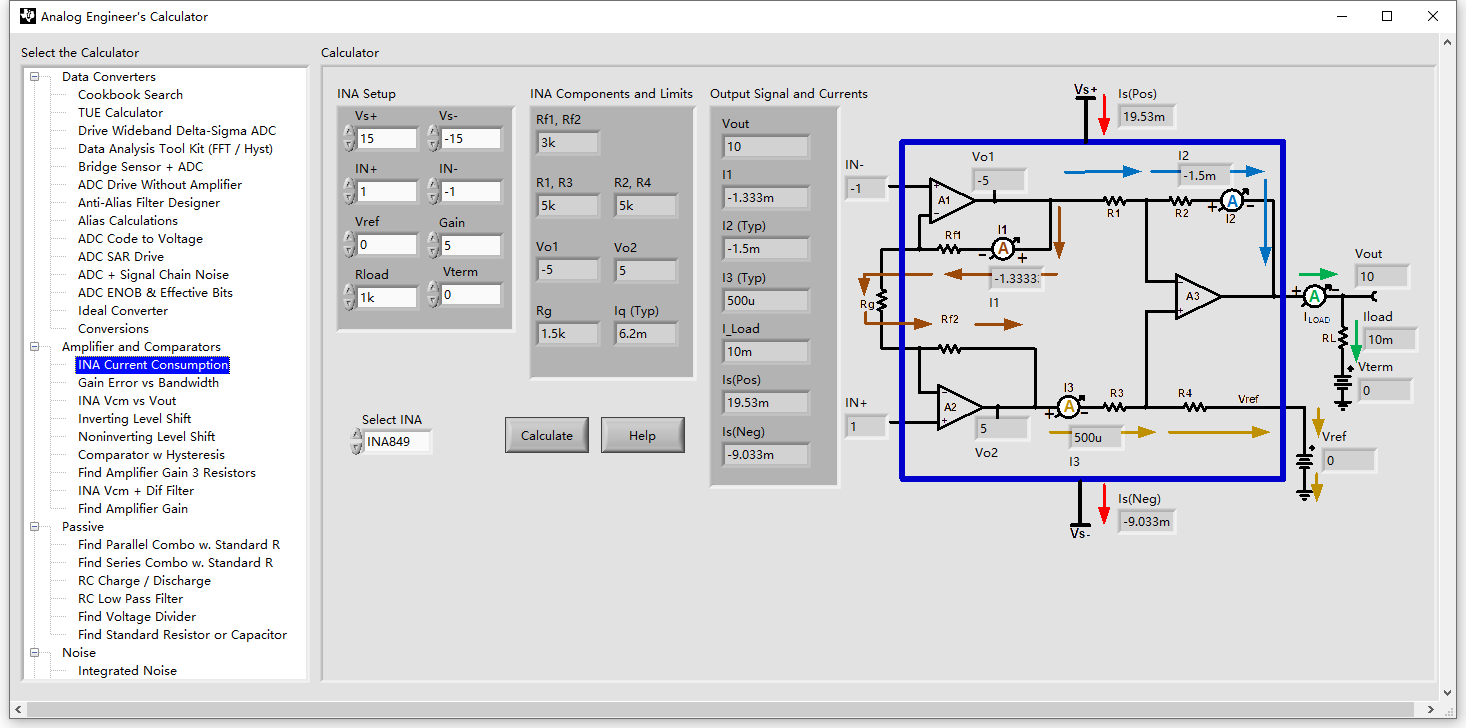Click the ILOAD ammeter icon at output
Image resolution: width=1466 pixels, height=728 pixels.
point(1316,295)
